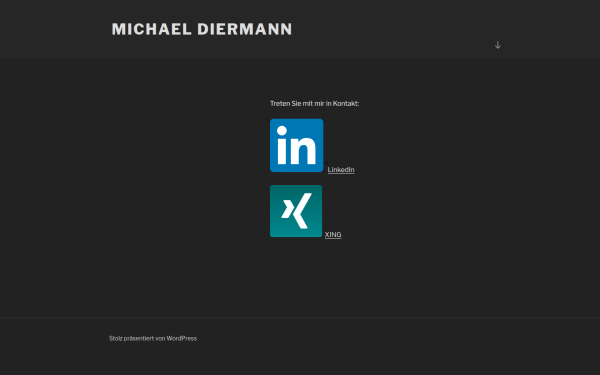Viewport: 600px width, 375px height.
Task: Open the LinkedIn text link
Action: (341, 170)
